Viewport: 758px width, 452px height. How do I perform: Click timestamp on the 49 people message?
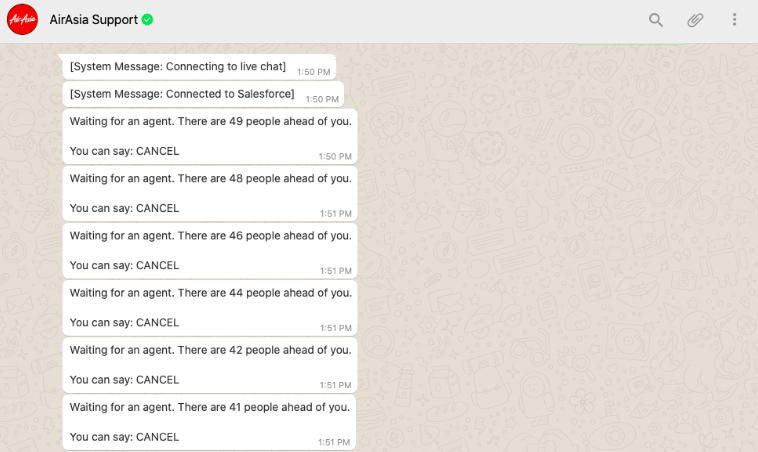coord(335,157)
